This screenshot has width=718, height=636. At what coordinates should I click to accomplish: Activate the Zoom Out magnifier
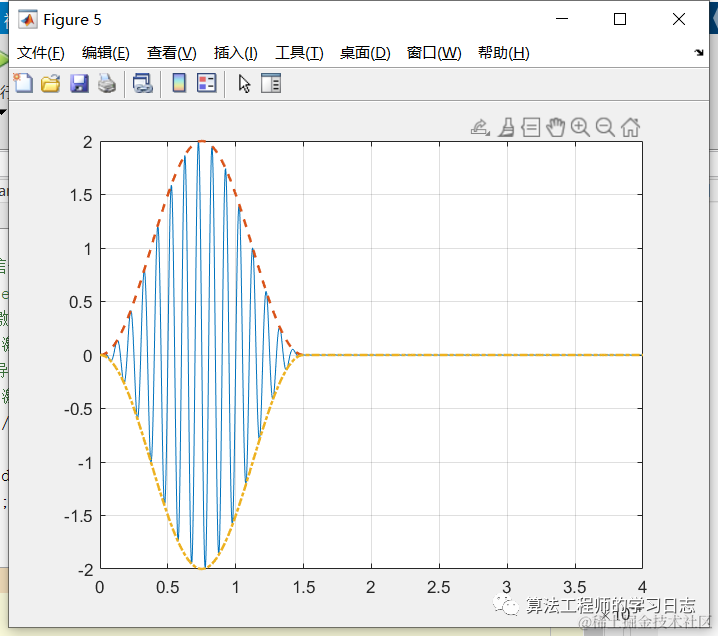[x=605, y=127]
